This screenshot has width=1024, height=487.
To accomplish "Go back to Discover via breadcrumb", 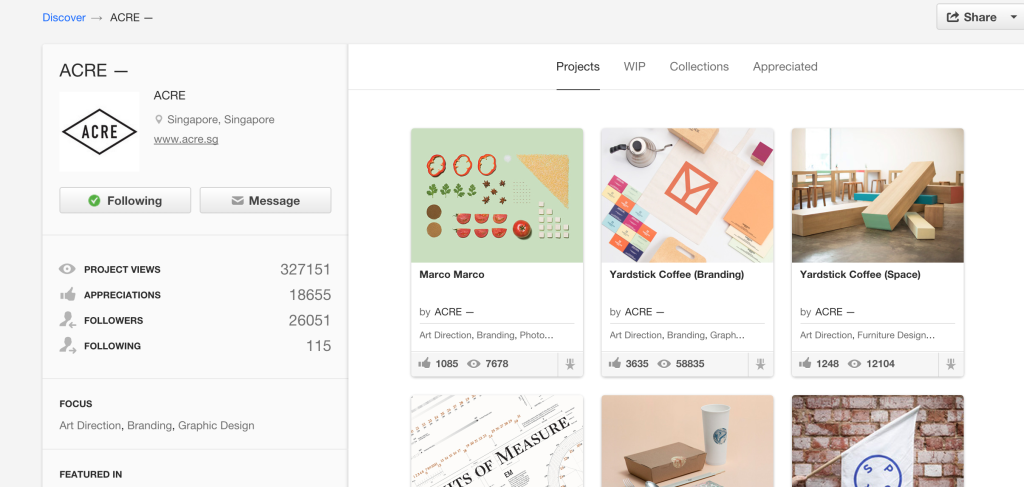I will [64, 18].
